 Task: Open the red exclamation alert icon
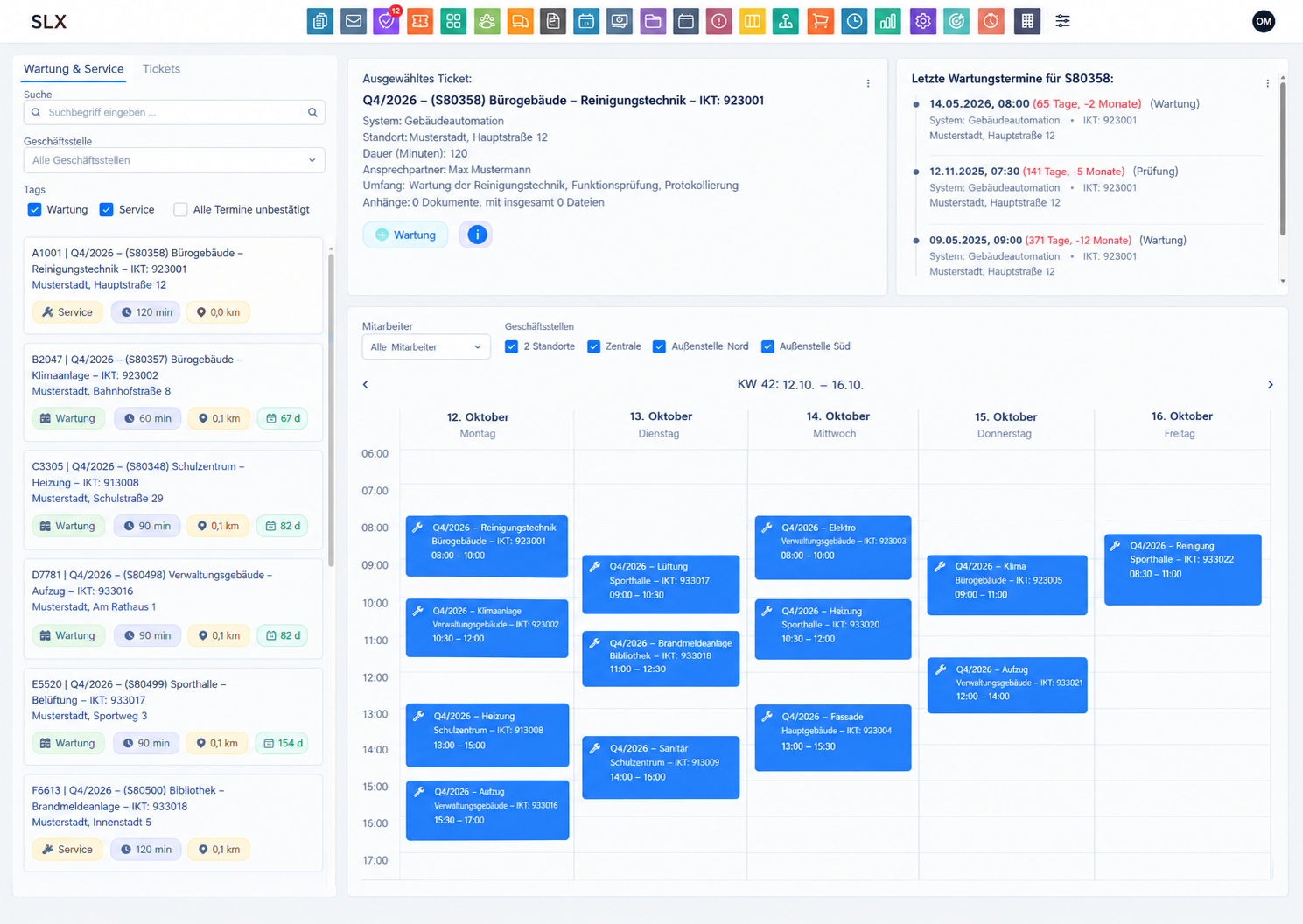point(719,21)
